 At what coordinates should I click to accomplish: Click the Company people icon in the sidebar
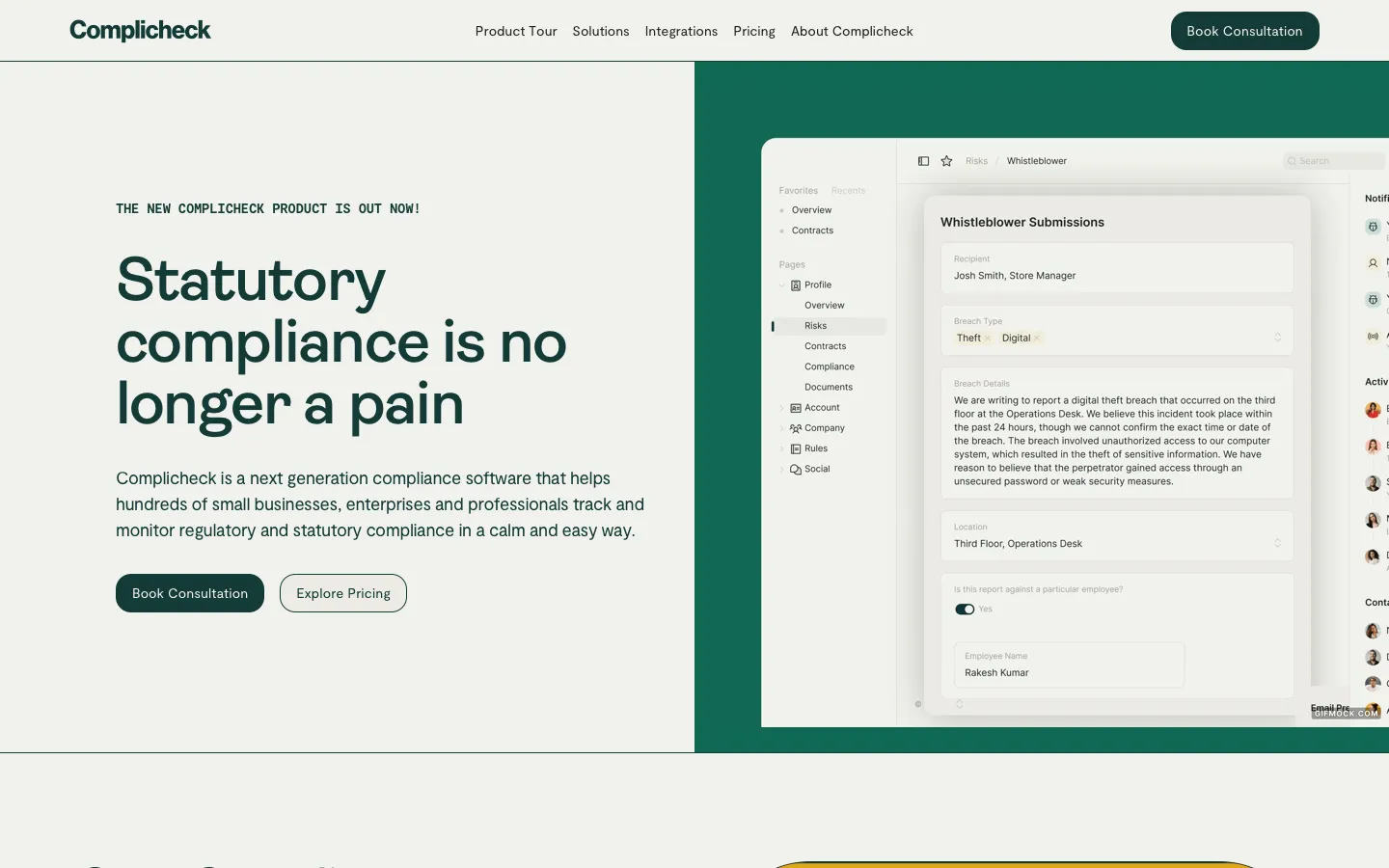point(796,428)
